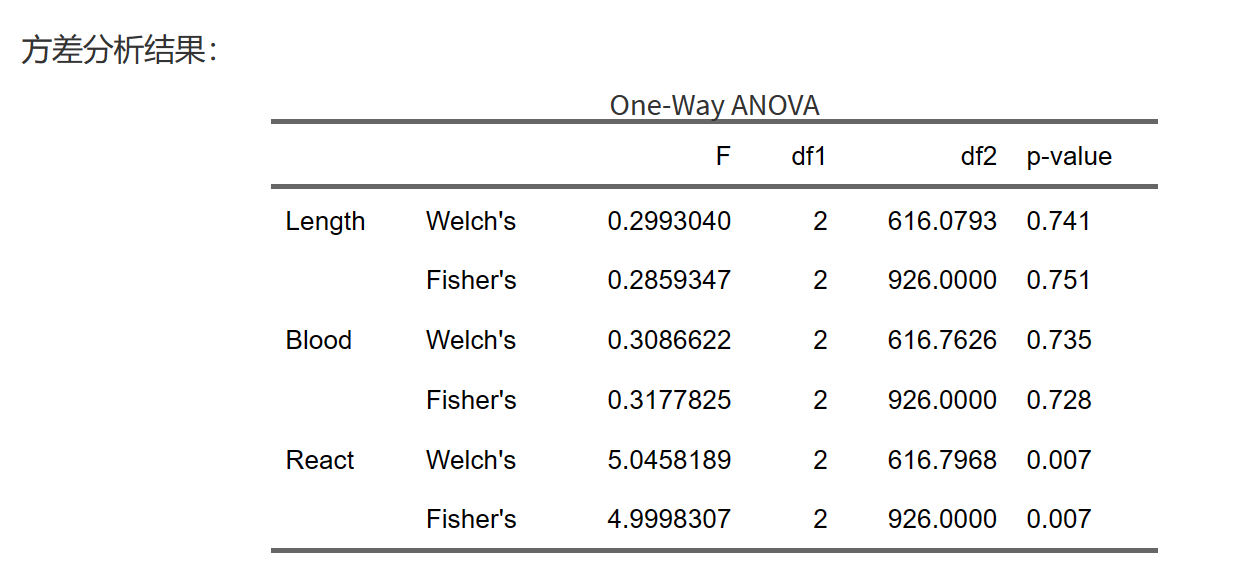Screen dimensions: 1238x580
Task: Click the df2 column header
Action: pos(977,157)
